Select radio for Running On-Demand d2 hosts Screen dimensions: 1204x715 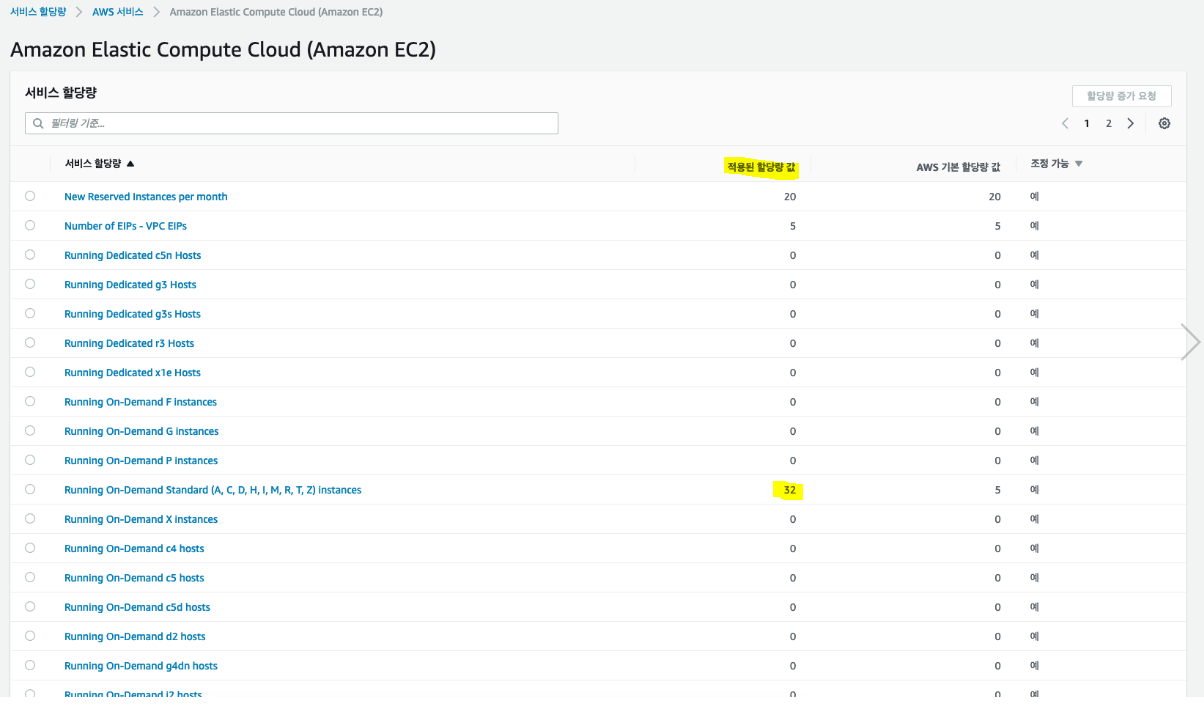pos(30,636)
